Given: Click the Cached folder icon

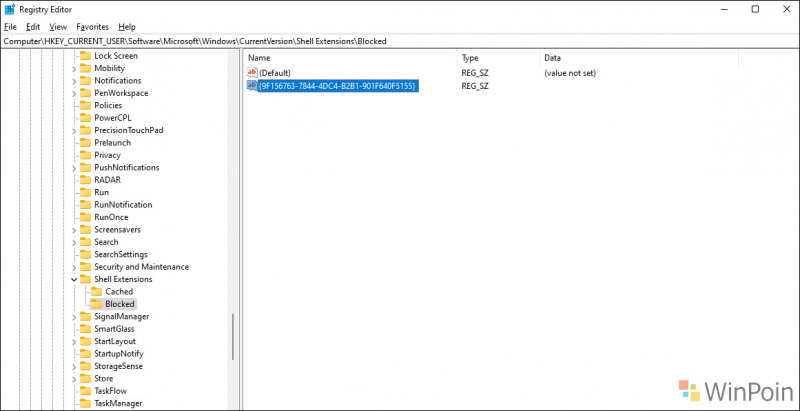Looking at the screenshot, I should (x=96, y=292).
